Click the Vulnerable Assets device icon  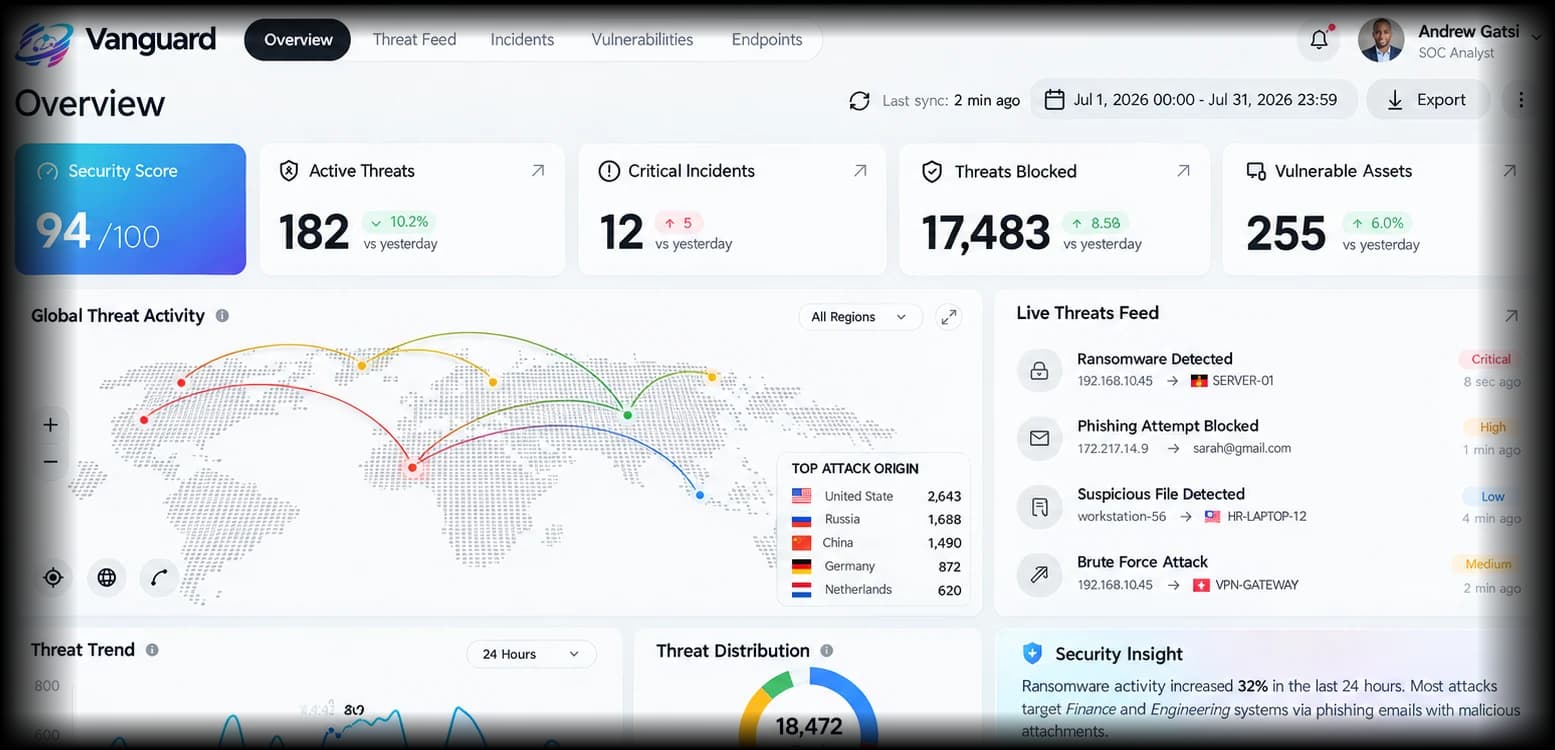(1256, 172)
